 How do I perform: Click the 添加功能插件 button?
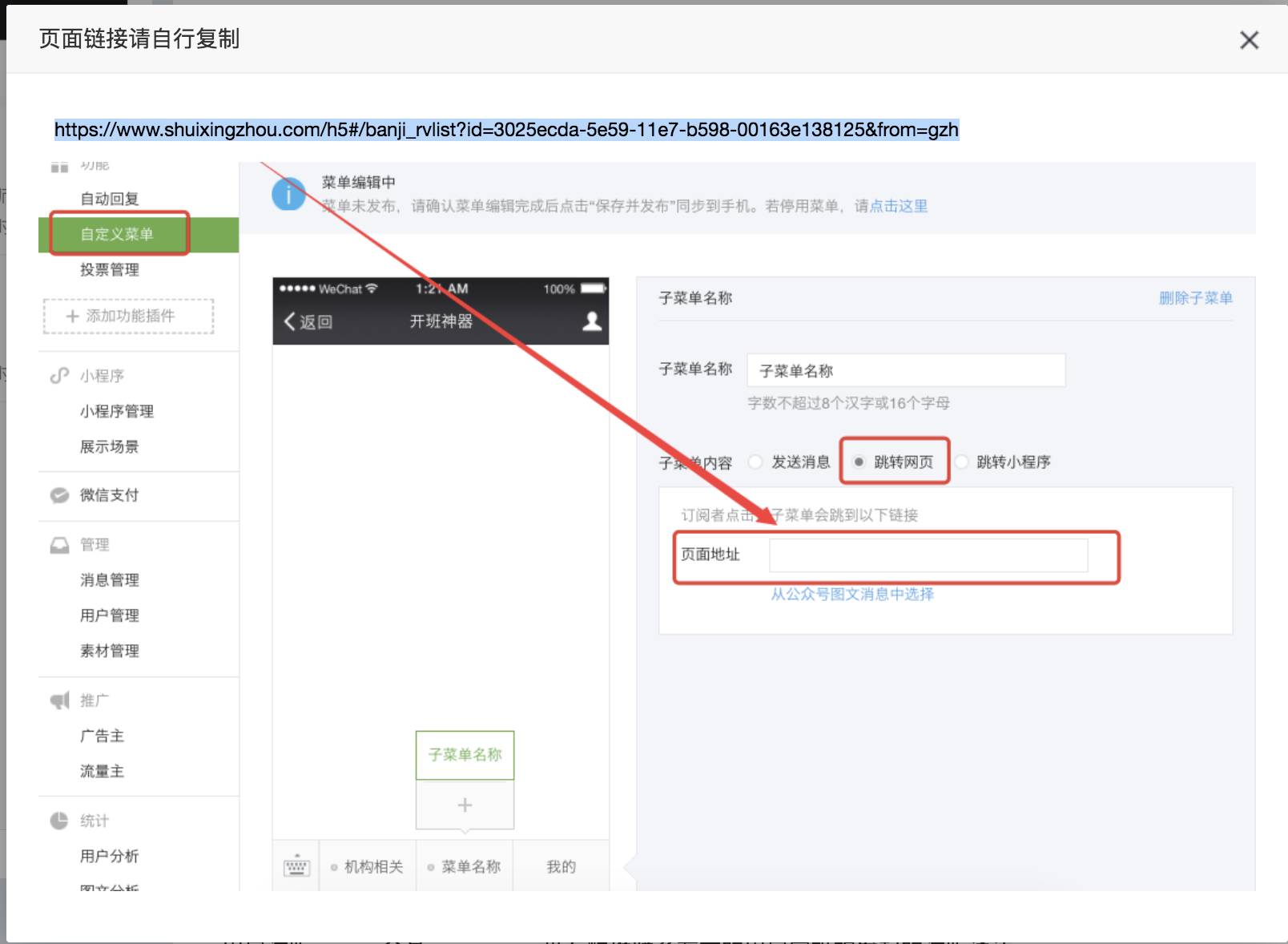128,316
